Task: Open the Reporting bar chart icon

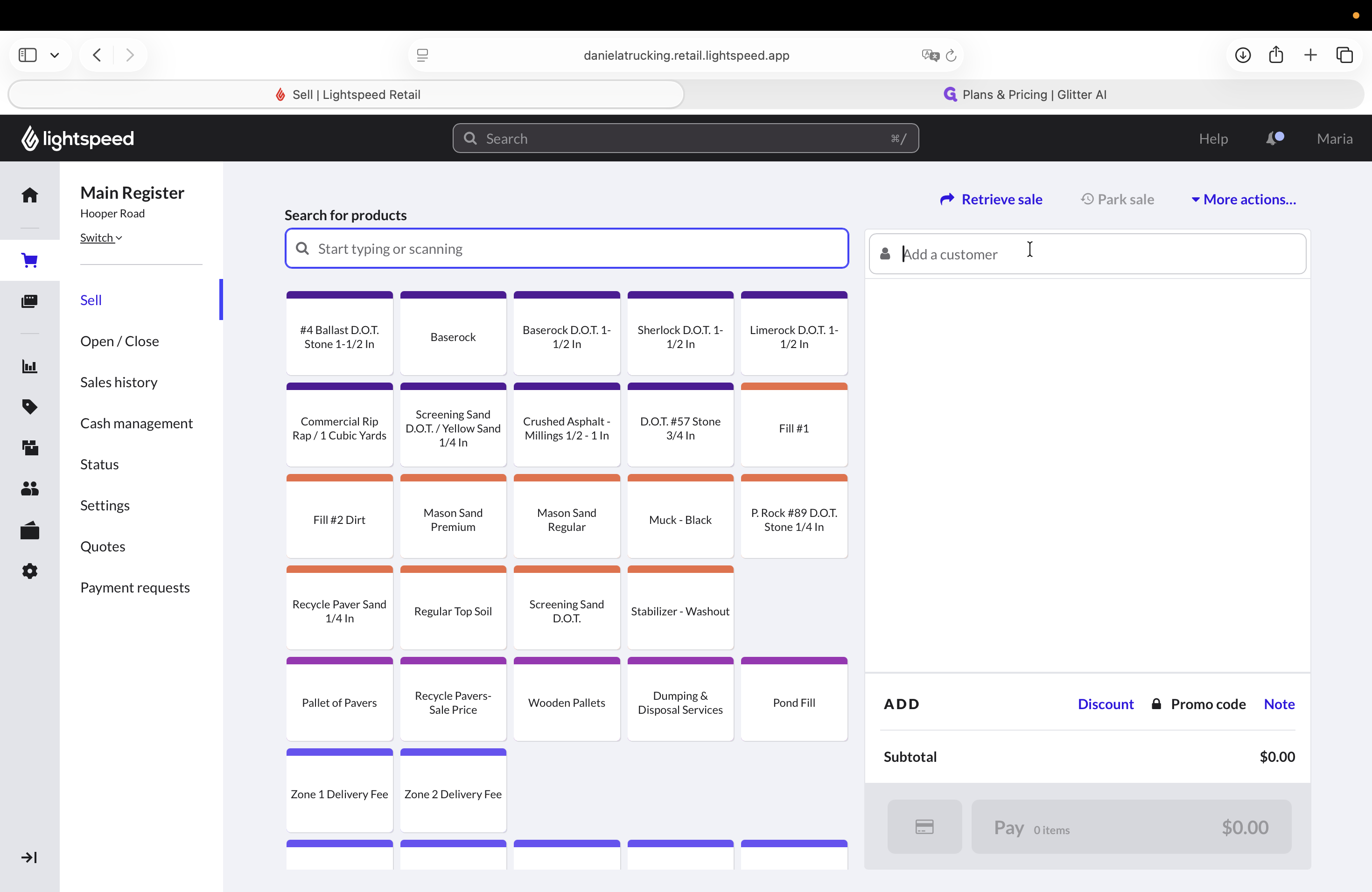Action: [x=29, y=366]
